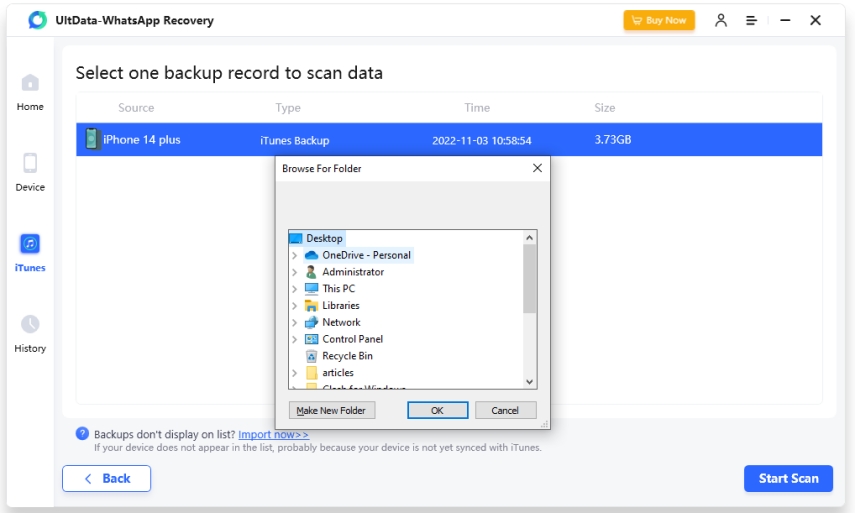Open the Import now>> link

click(x=273, y=434)
